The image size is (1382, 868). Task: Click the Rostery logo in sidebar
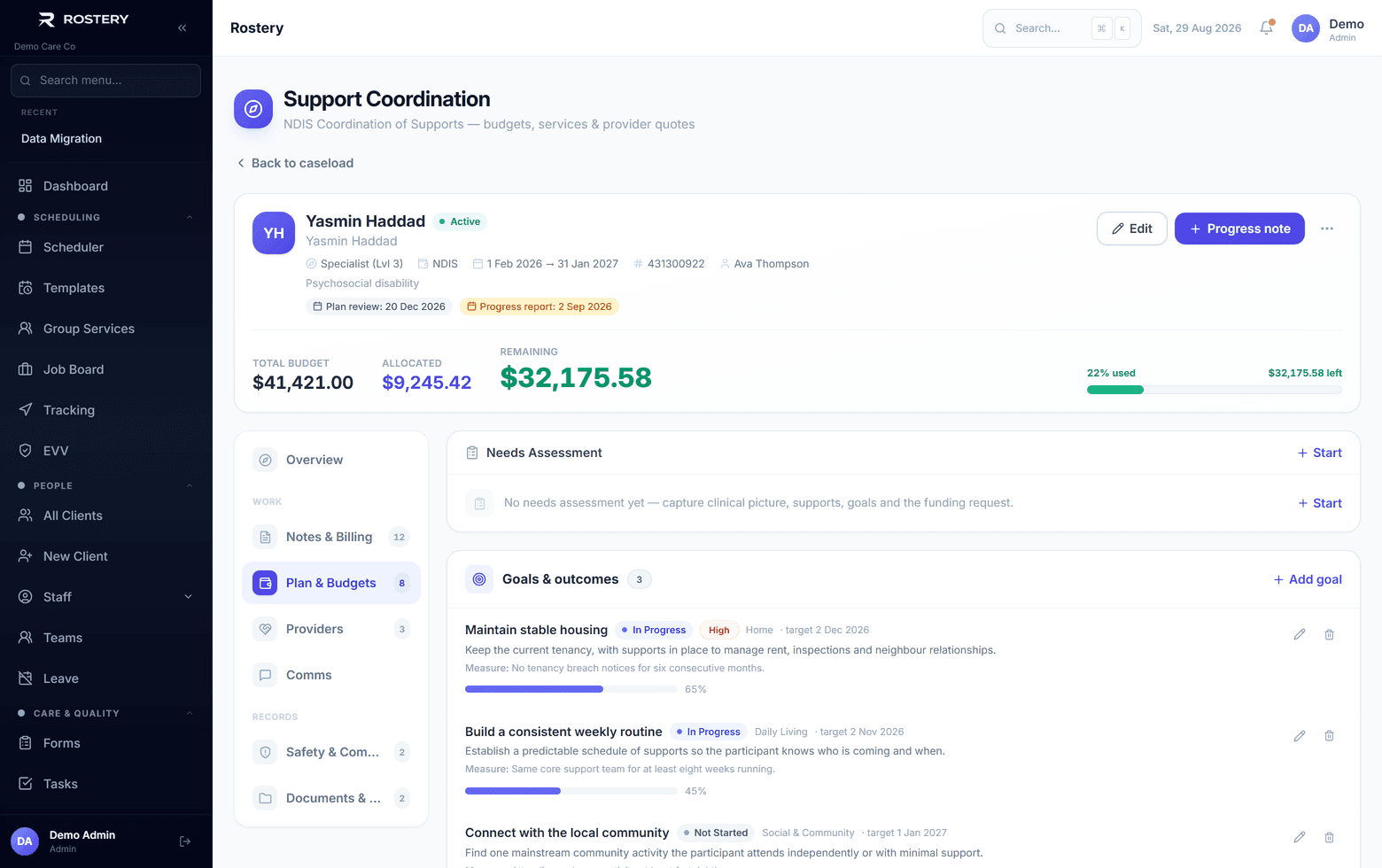(x=85, y=19)
